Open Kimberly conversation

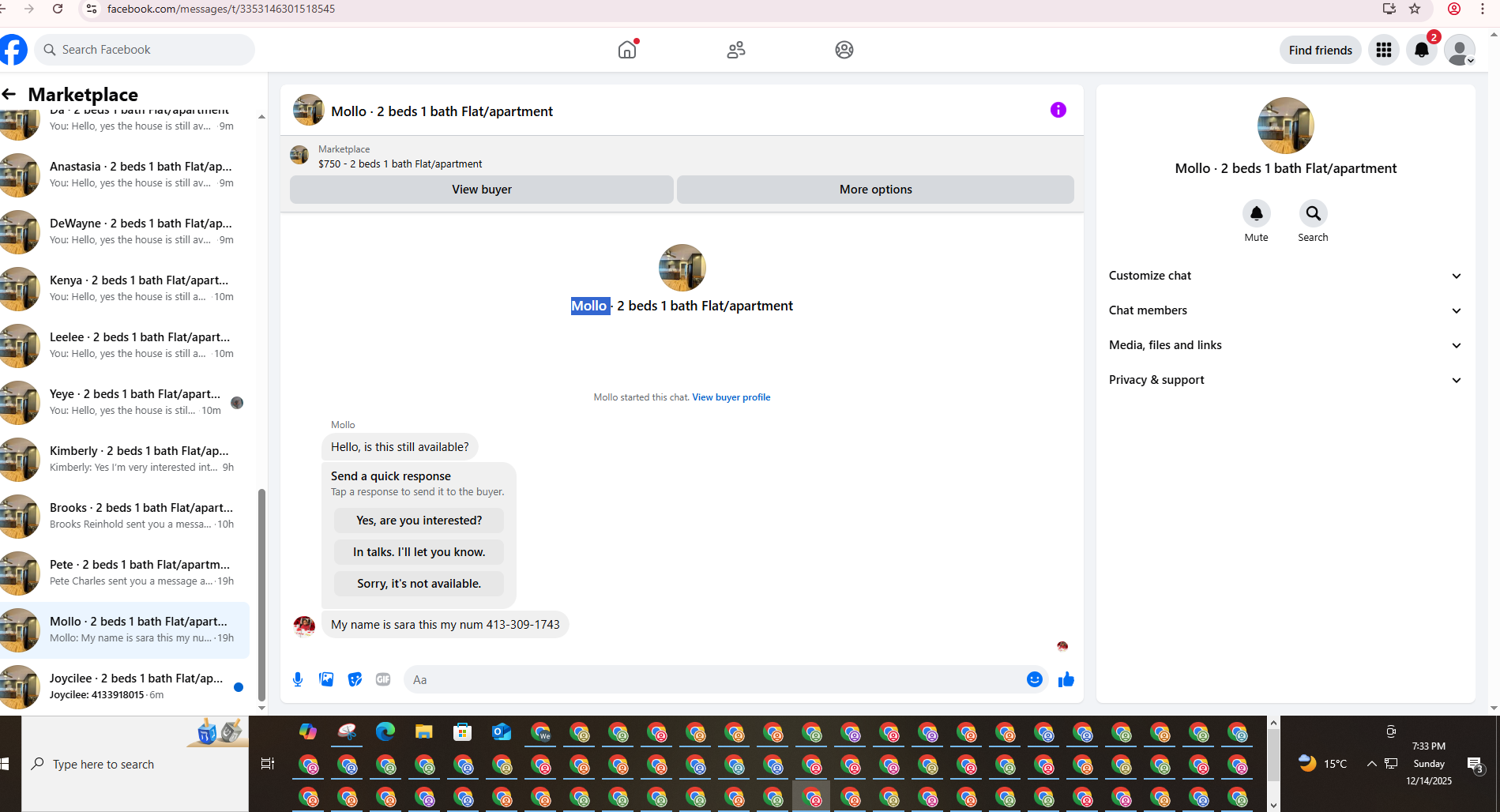point(125,459)
